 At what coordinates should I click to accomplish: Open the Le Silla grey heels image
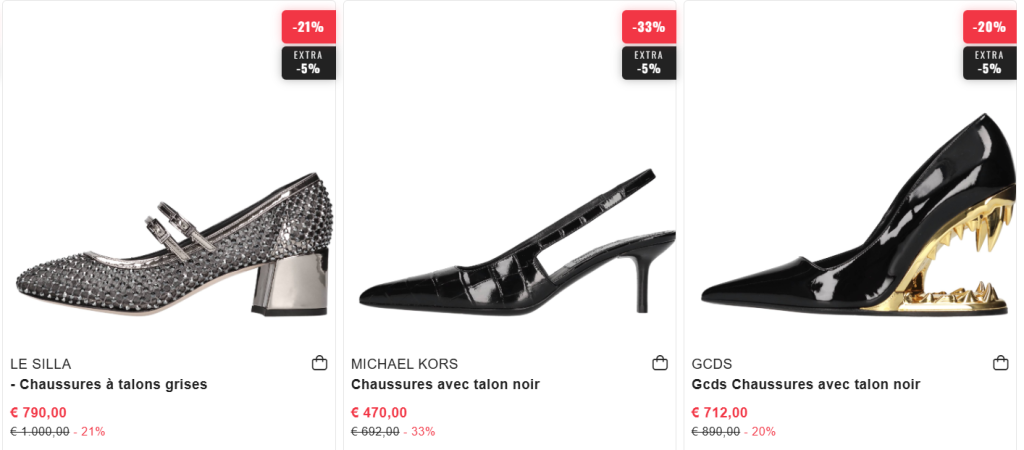pos(170,245)
